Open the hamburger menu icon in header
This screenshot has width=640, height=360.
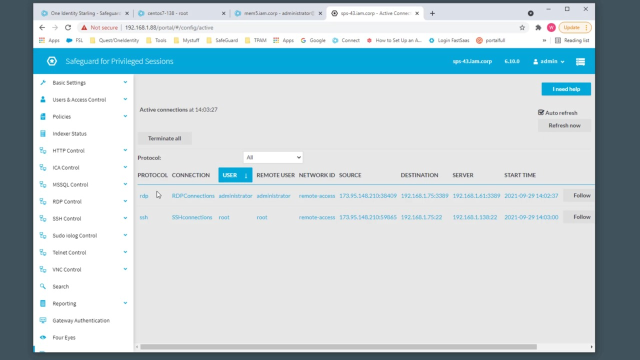tap(580, 62)
